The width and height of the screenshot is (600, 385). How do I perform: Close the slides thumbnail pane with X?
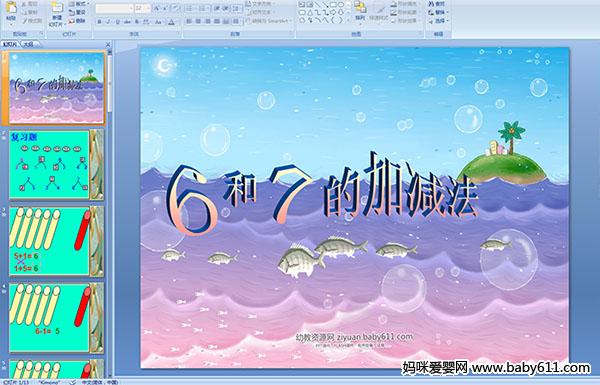(108, 44)
